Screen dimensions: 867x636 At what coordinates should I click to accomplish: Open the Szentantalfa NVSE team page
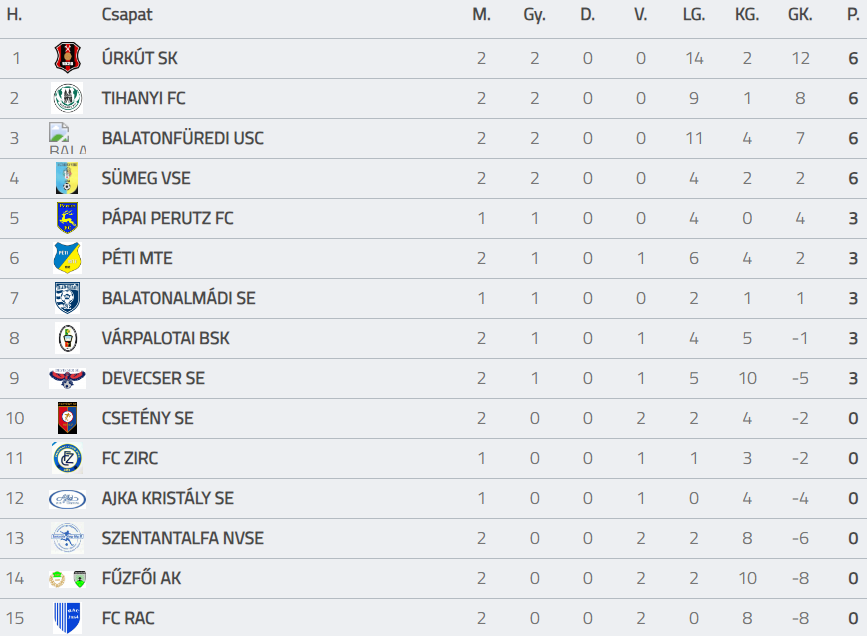pos(182,538)
